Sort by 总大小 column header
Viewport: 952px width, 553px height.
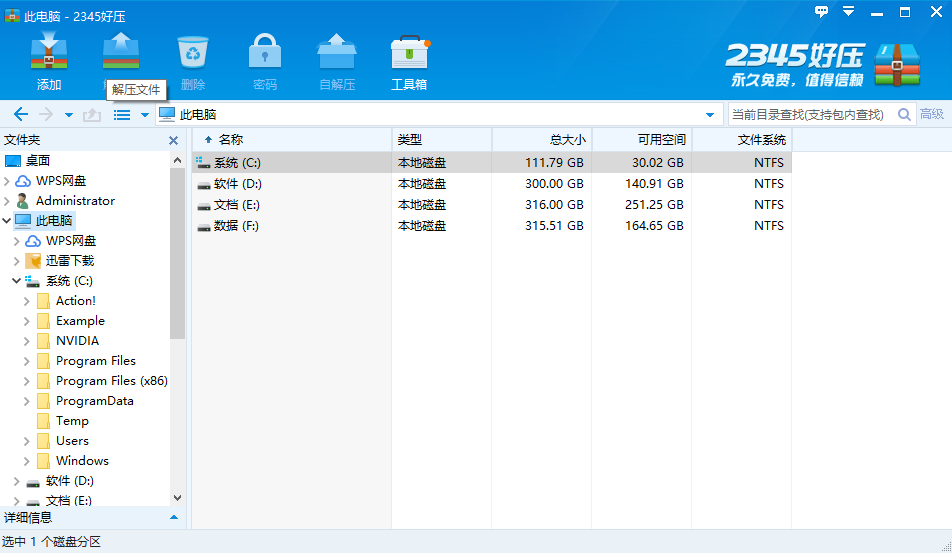(542, 140)
